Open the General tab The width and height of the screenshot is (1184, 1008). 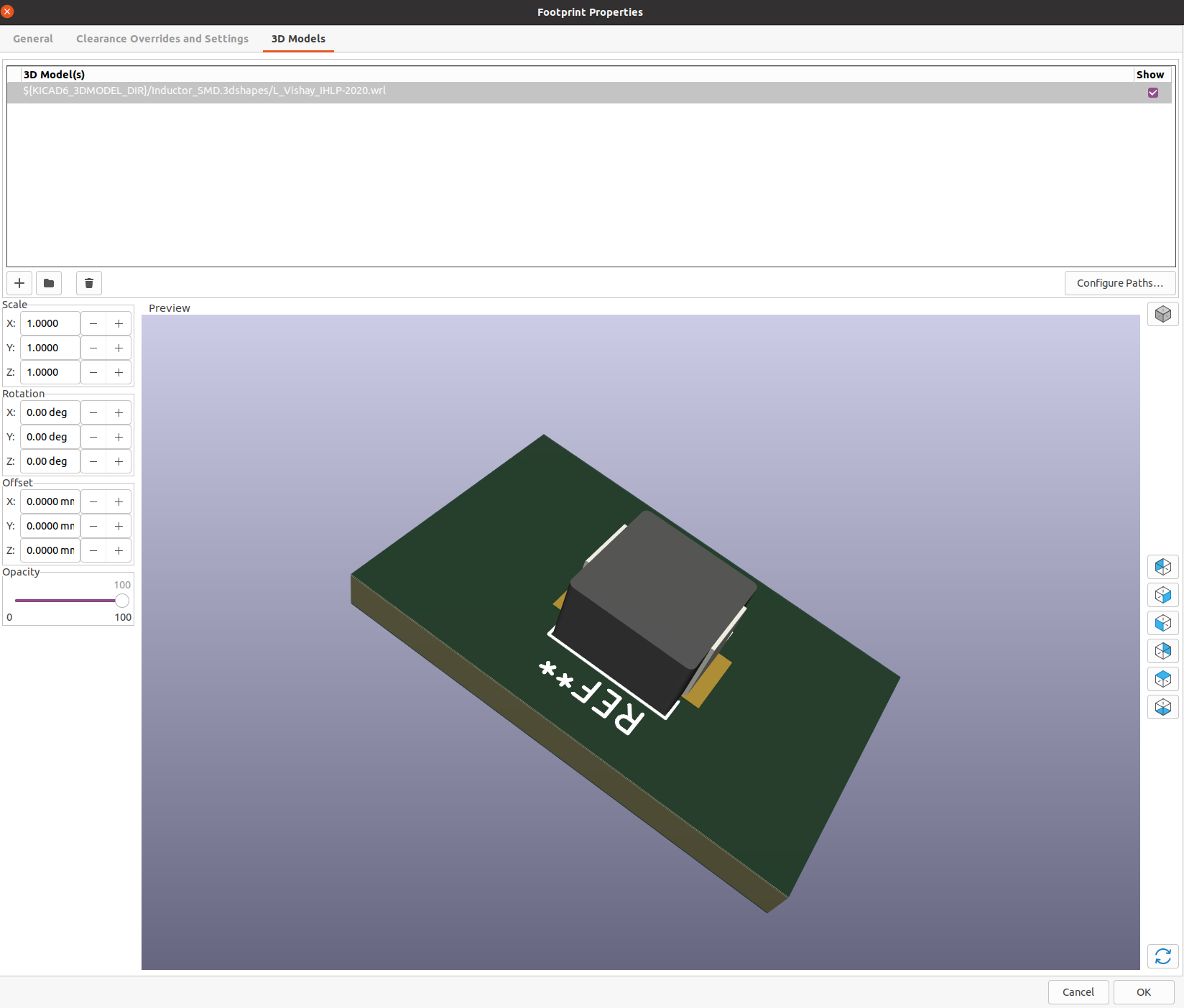(x=33, y=39)
